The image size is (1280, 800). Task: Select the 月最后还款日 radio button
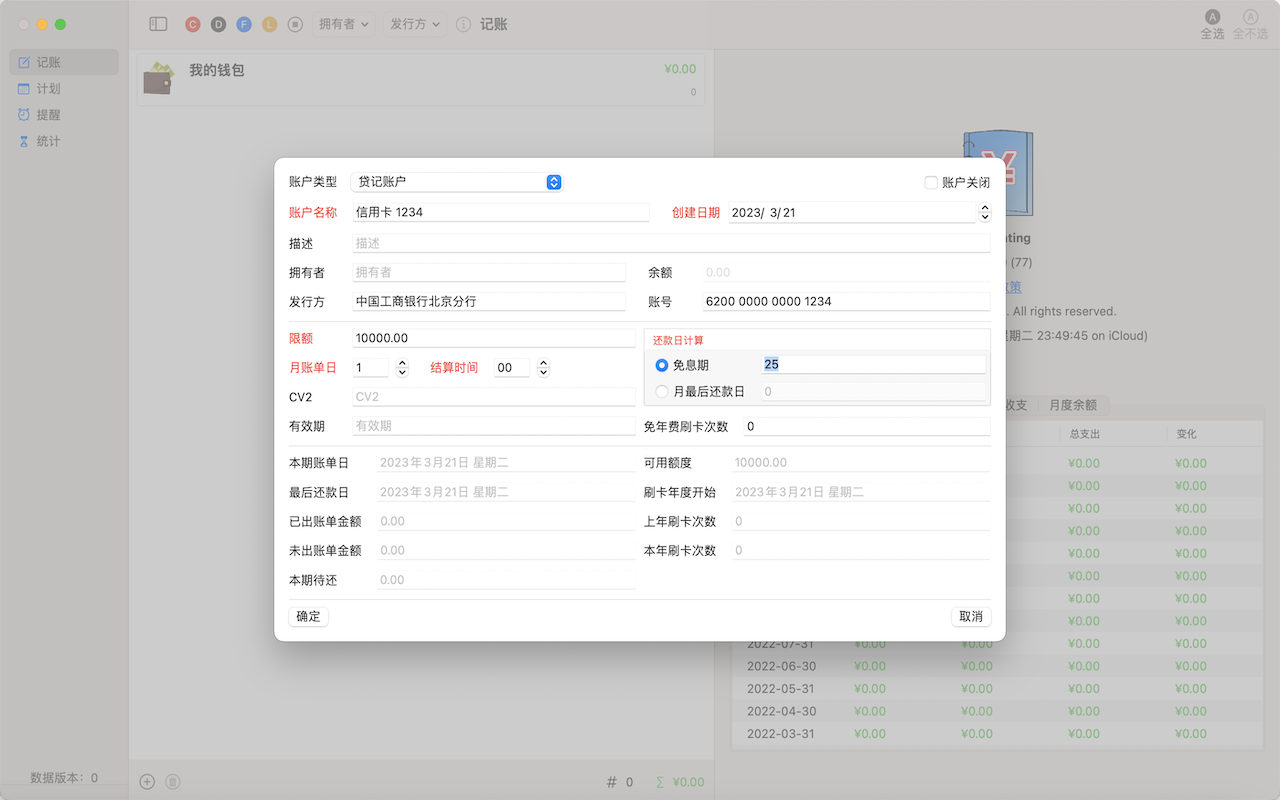(662, 391)
